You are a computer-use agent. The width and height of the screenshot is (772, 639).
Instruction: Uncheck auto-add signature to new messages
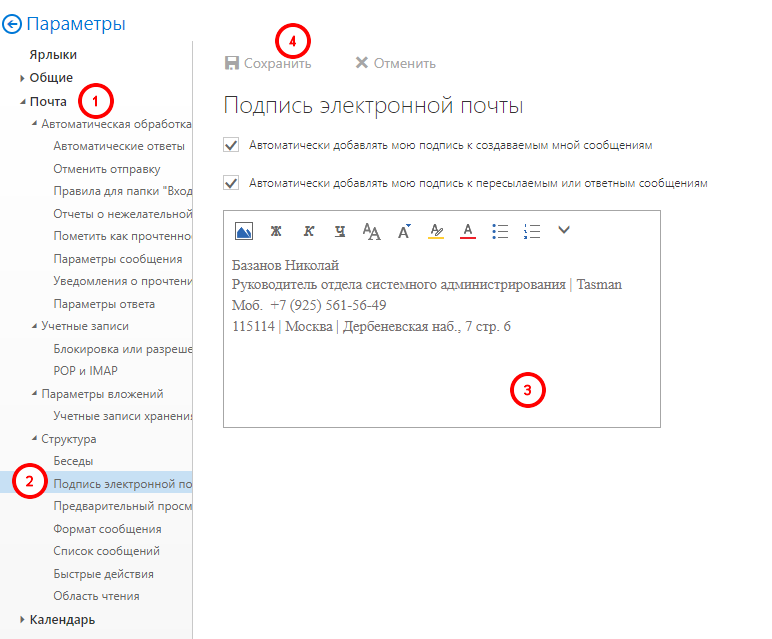click(232, 146)
